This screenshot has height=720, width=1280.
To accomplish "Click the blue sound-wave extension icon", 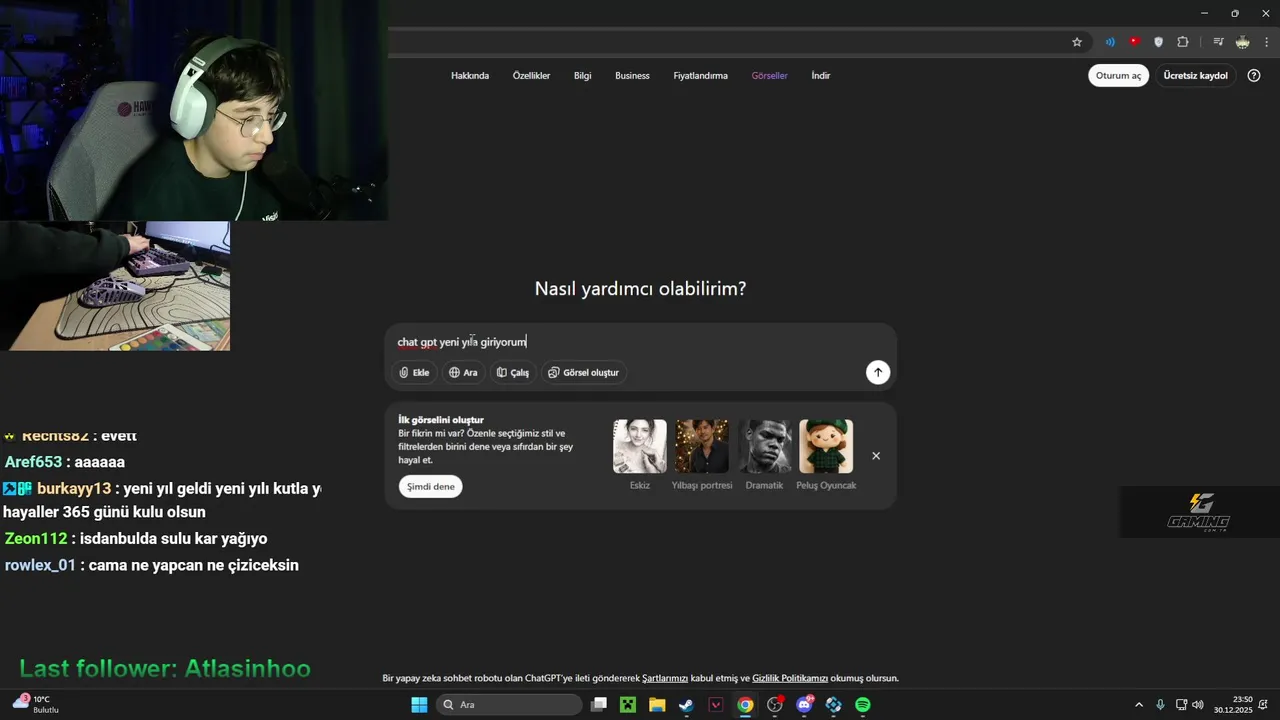I will (x=1110, y=42).
